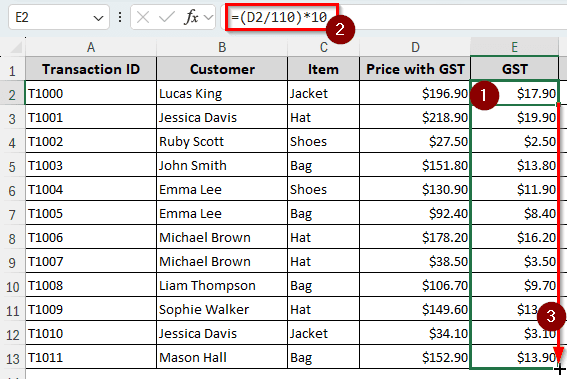Click the Select All corner triangle
The image size is (567, 379).
coord(16,47)
